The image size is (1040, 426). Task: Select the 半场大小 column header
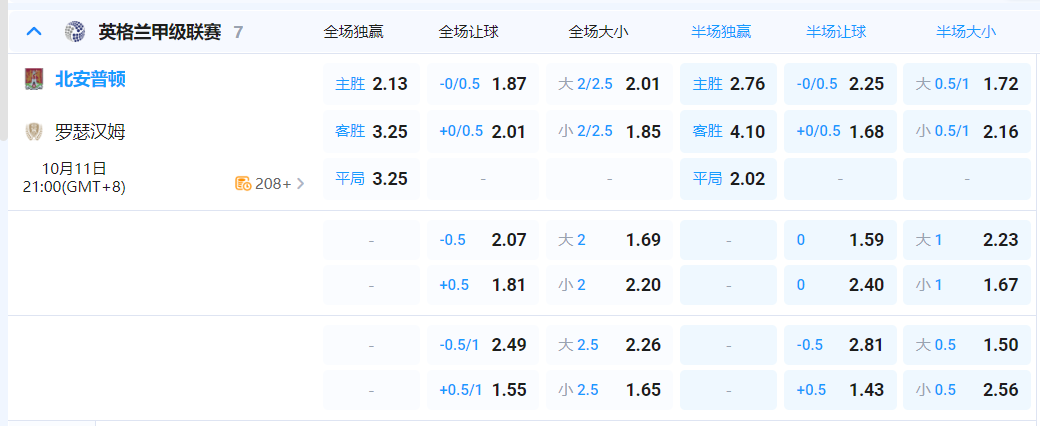pos(966,32)
